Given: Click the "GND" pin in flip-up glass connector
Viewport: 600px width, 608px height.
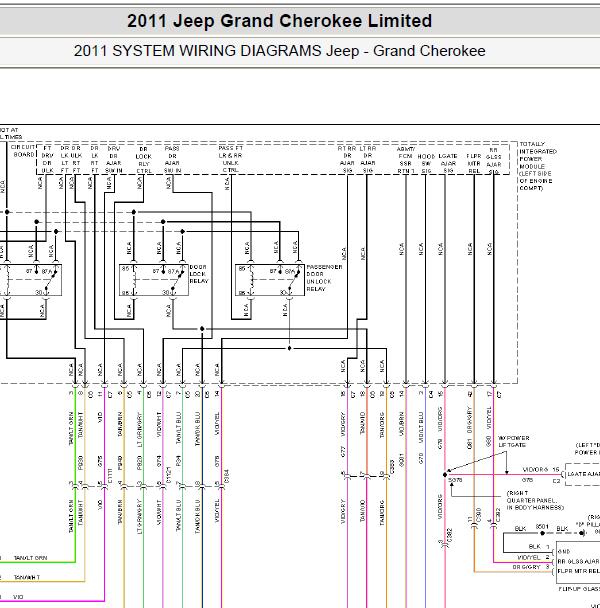Looking at the screenshot, I should pyautogui.click(x=564, y=551).
